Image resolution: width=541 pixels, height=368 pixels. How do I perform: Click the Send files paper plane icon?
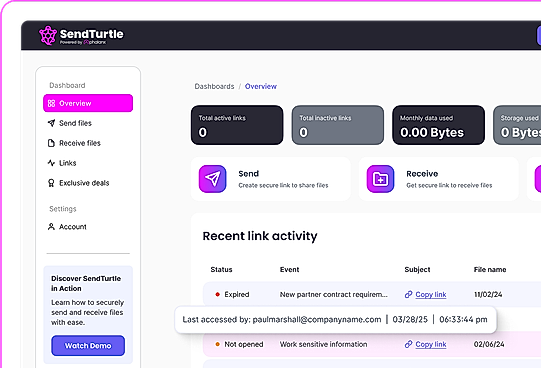pyautogui.click(x=51, y=123)
